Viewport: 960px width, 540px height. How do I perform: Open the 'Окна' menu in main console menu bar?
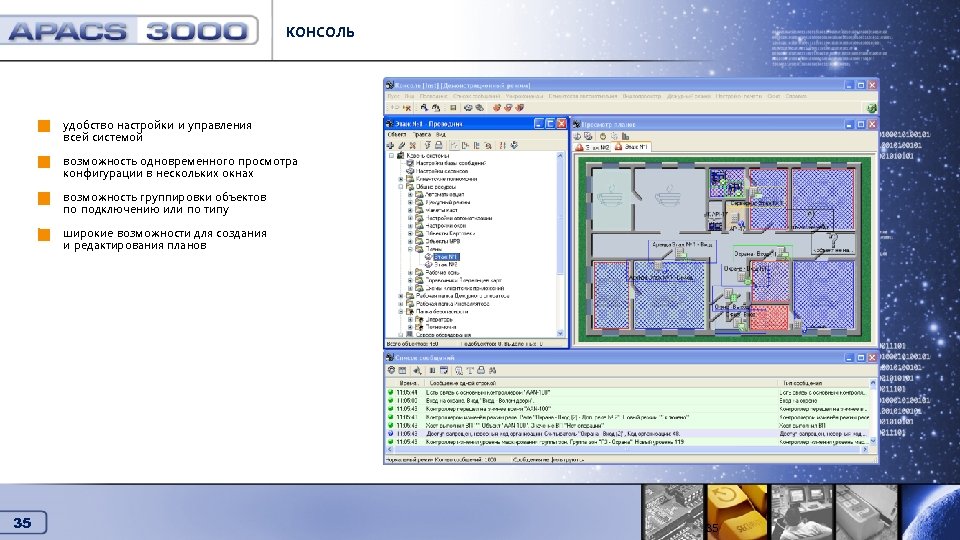point(773,96)
